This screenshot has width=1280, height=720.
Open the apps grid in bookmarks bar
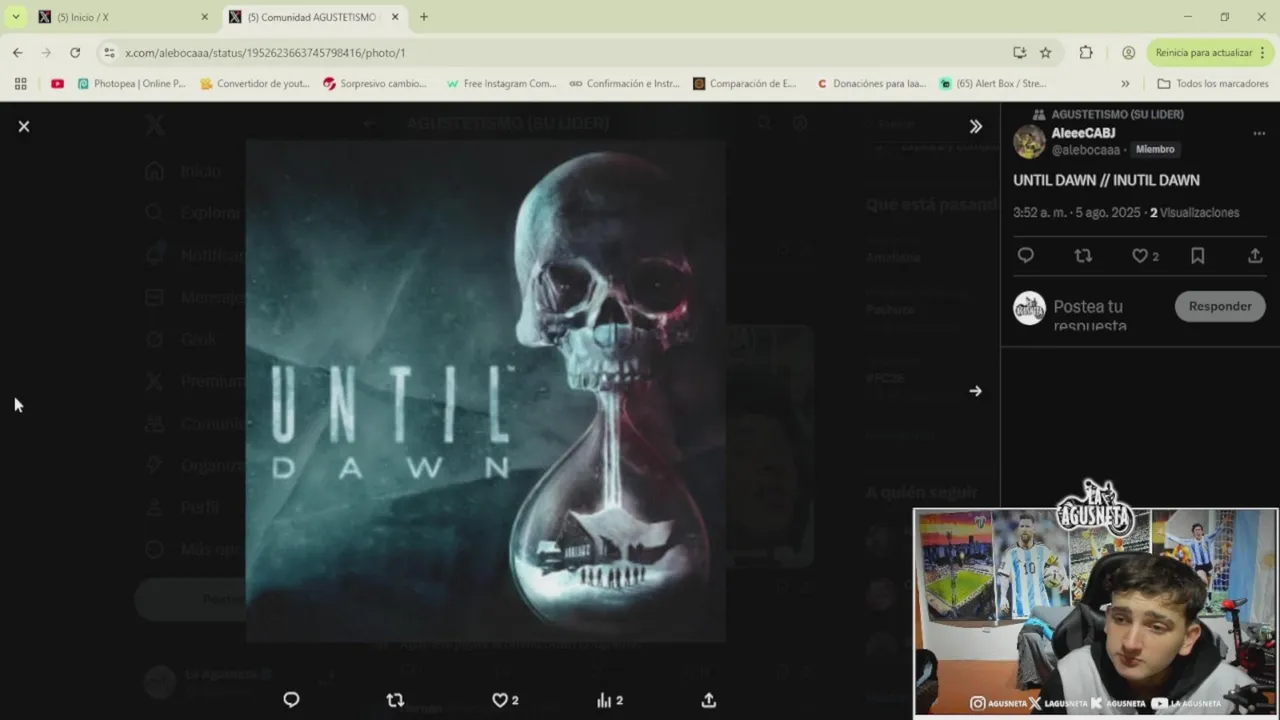click(20, 84)
